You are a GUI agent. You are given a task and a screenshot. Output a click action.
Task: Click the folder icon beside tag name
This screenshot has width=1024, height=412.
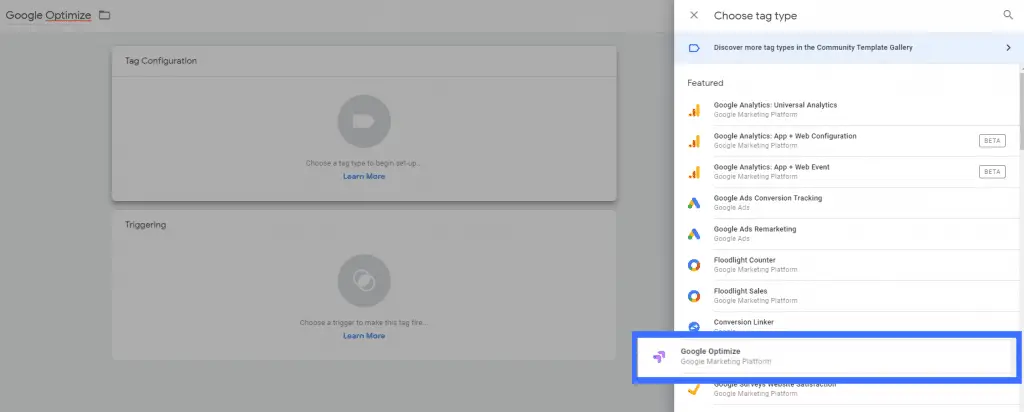(104, 15)
